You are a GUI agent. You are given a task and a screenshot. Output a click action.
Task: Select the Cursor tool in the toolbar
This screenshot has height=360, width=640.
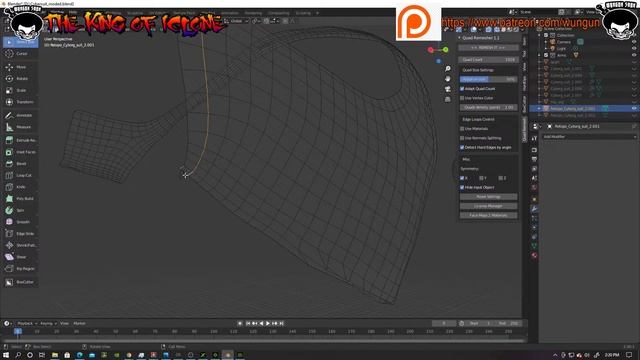[20, 53]
